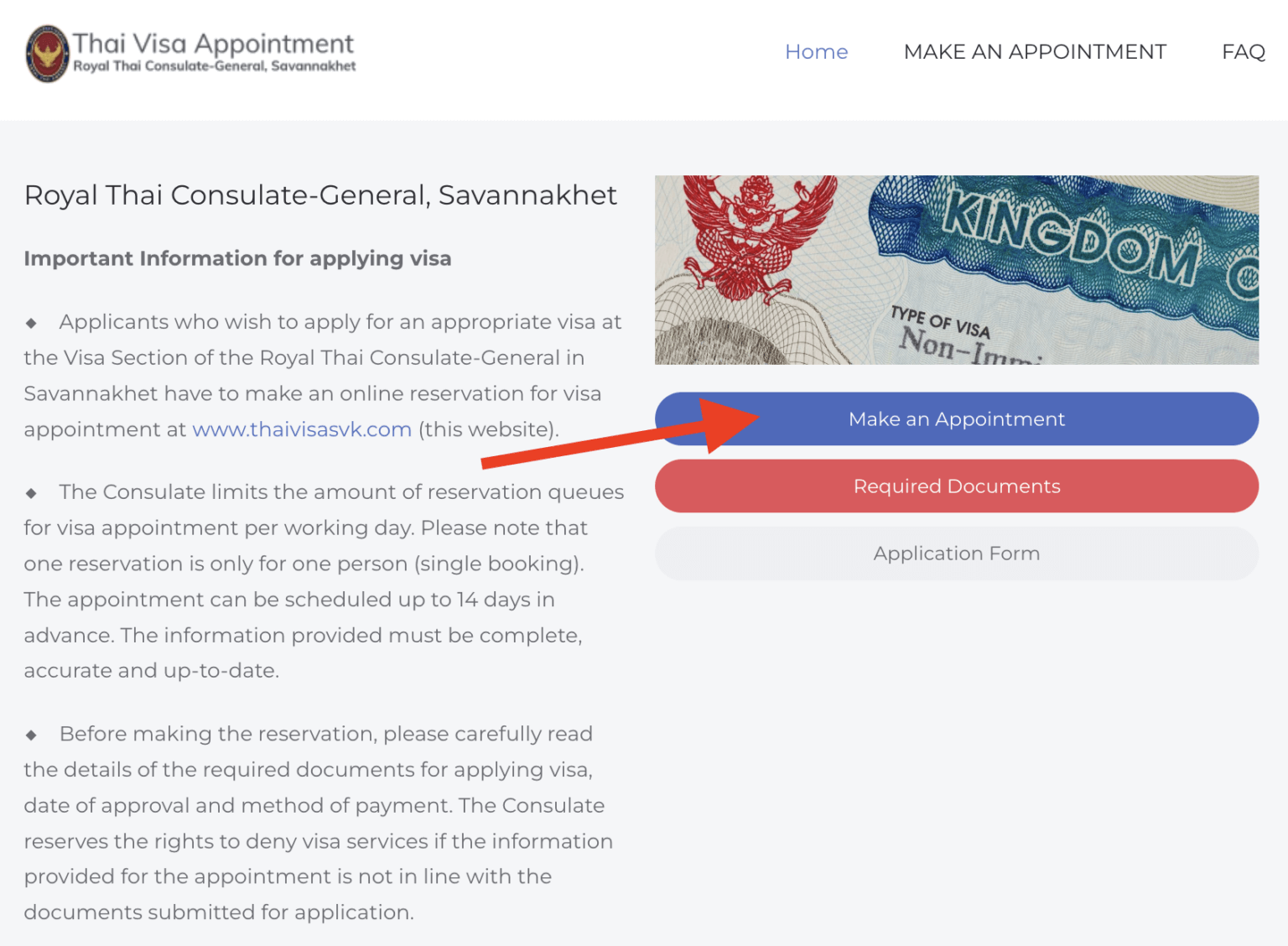The image size is (1288, 946).
Task: Follow the www.thaivisasvk.com hyperlink
Action: 302,429
